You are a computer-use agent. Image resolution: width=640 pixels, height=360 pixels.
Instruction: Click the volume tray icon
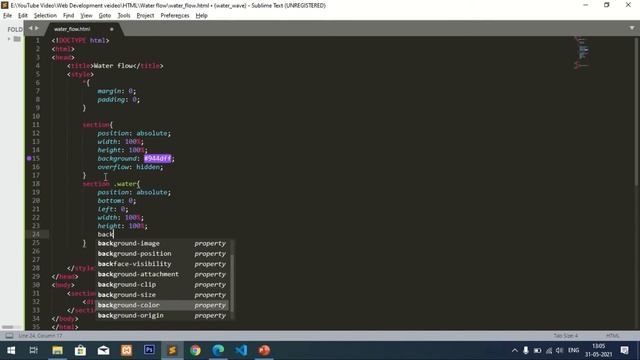click(560, 350)
